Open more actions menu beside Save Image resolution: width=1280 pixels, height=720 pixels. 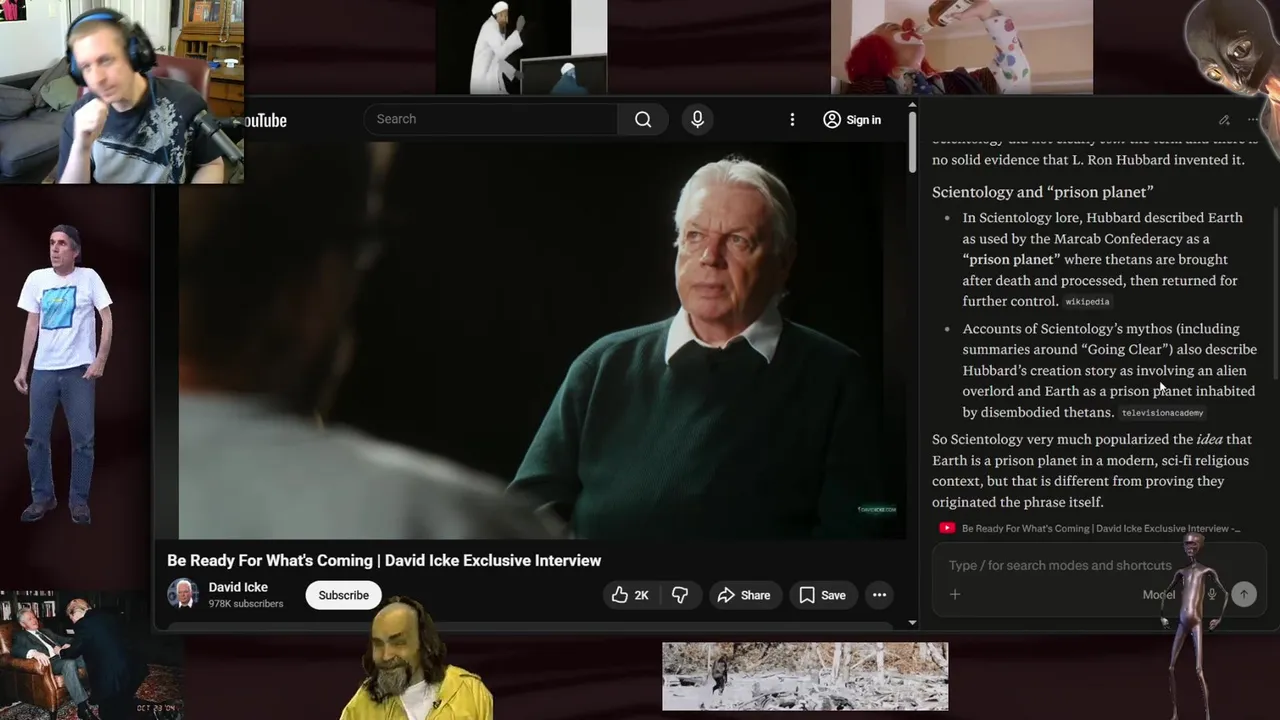tap(879, 595)
